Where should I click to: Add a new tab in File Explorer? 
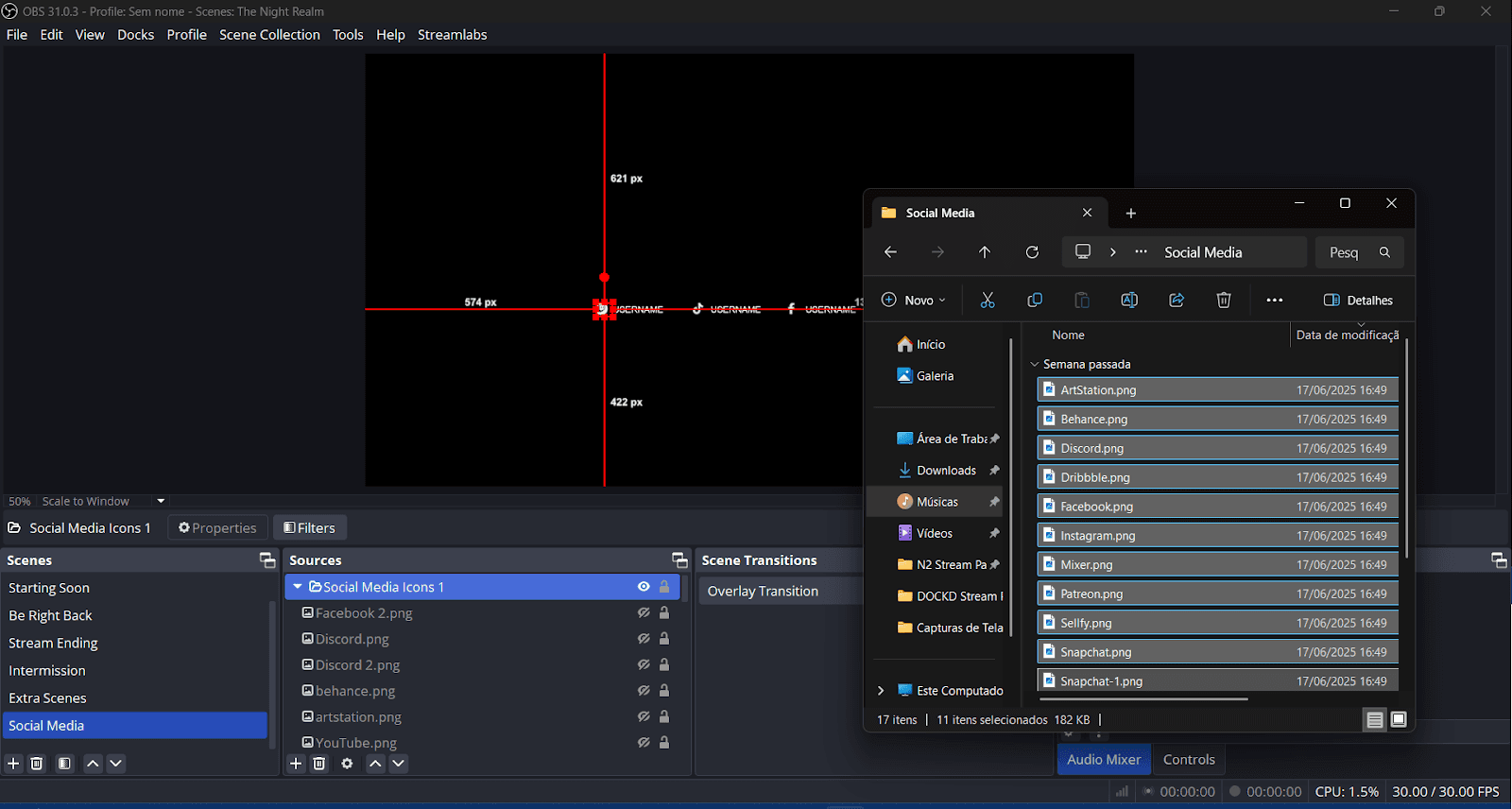[x=1131, y=214]
